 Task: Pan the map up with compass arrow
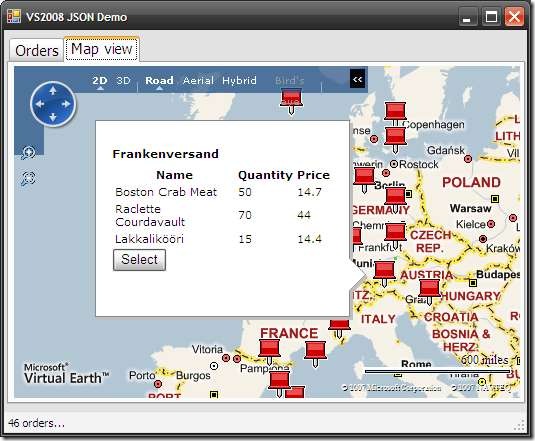53,91
